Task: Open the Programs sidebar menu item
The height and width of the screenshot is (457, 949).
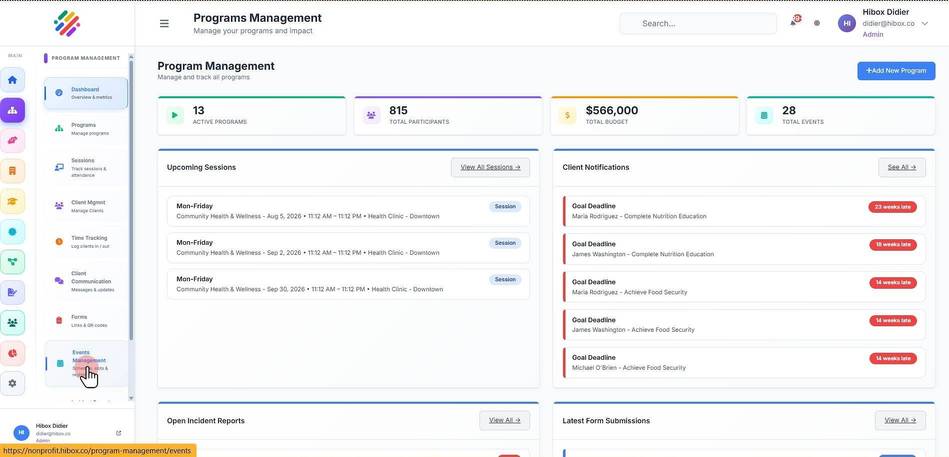Action: (x=86, y=128)
